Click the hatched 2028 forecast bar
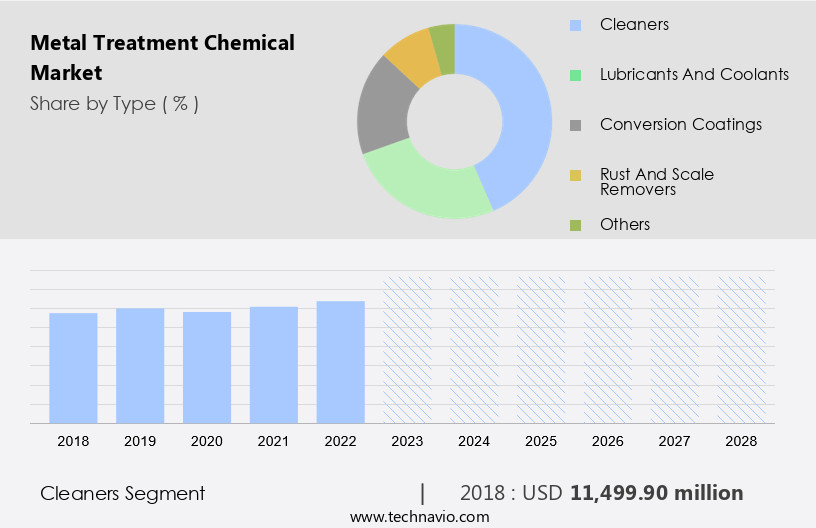The height and width of the screenshot is (528, 816). 742,349
